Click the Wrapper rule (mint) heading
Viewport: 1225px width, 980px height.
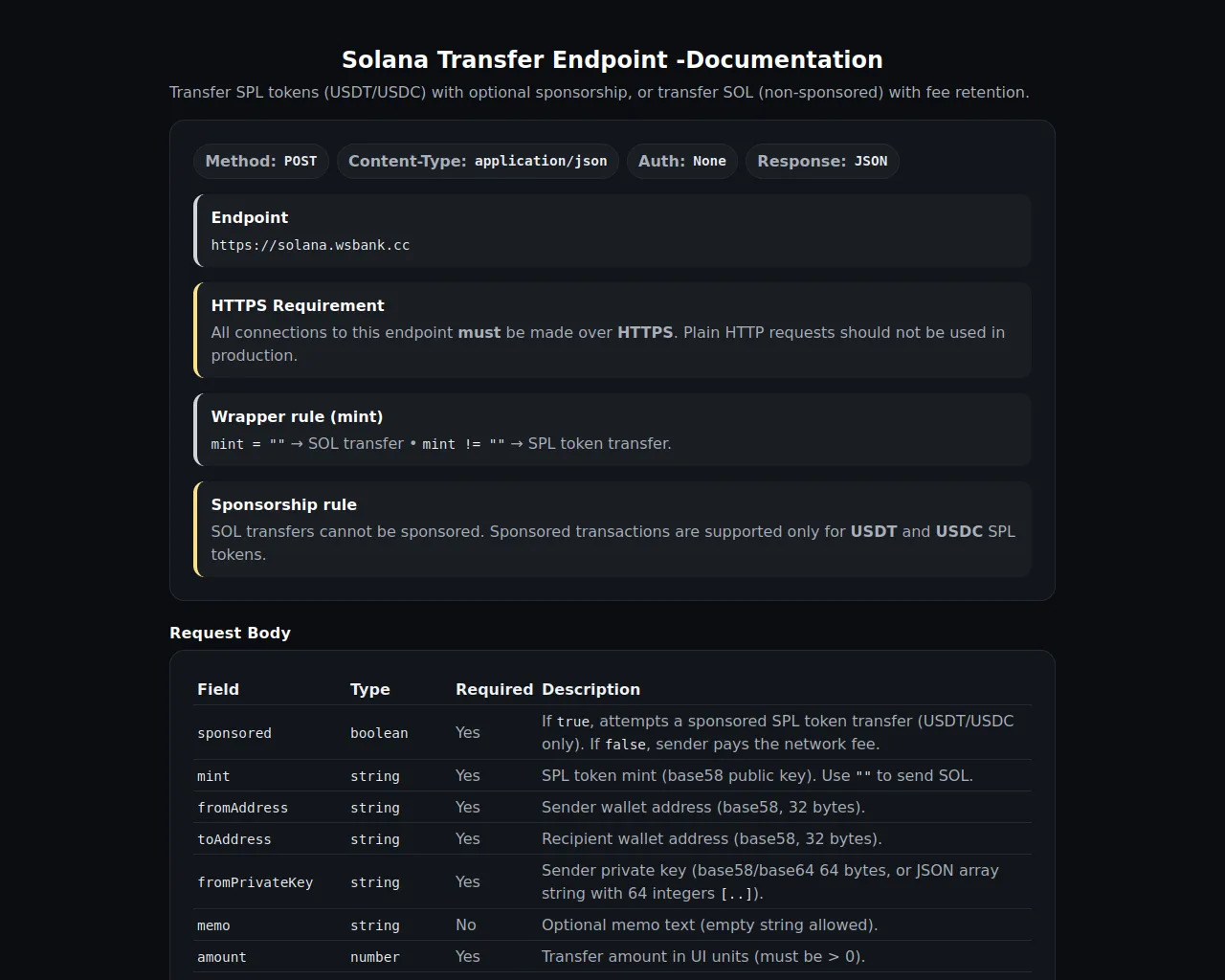point(297,416)
